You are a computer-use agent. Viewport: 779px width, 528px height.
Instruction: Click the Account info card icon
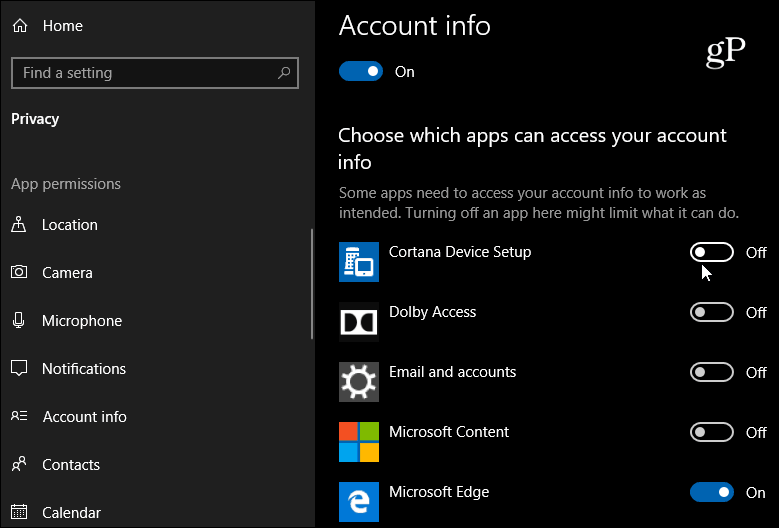[x=19, y=416]
